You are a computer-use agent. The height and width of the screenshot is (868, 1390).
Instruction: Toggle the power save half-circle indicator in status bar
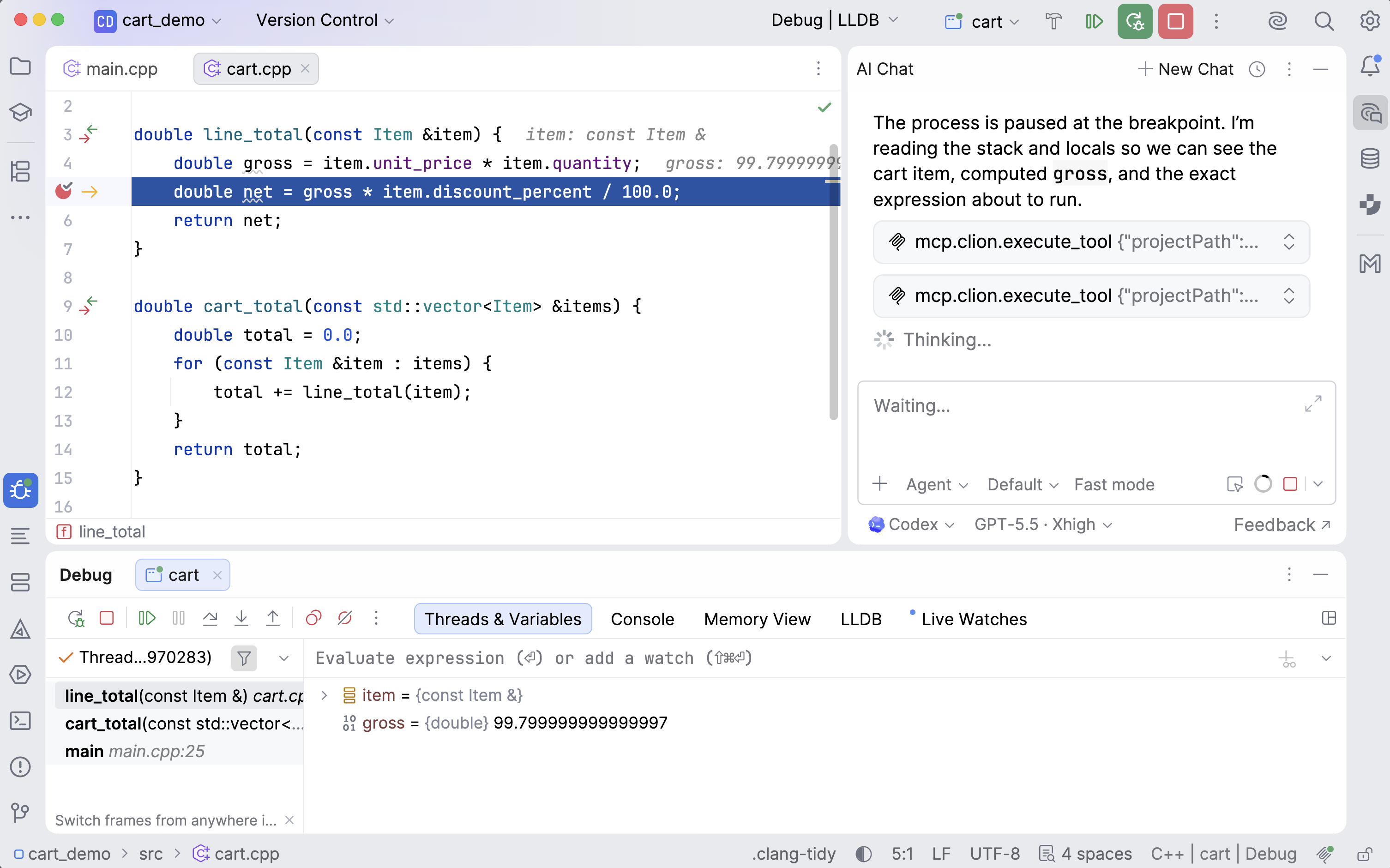pos(863,854)
